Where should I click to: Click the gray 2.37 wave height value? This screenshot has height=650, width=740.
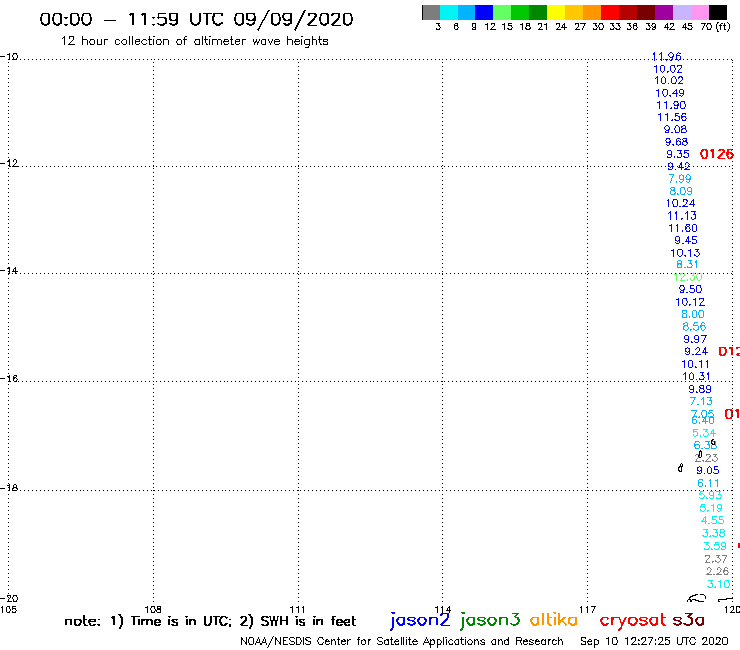(x=716, y=559)
